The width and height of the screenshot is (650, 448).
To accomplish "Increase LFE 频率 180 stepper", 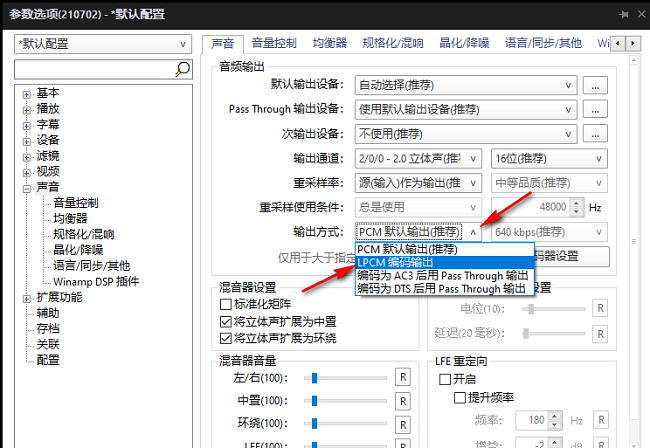I will (555, 416).
